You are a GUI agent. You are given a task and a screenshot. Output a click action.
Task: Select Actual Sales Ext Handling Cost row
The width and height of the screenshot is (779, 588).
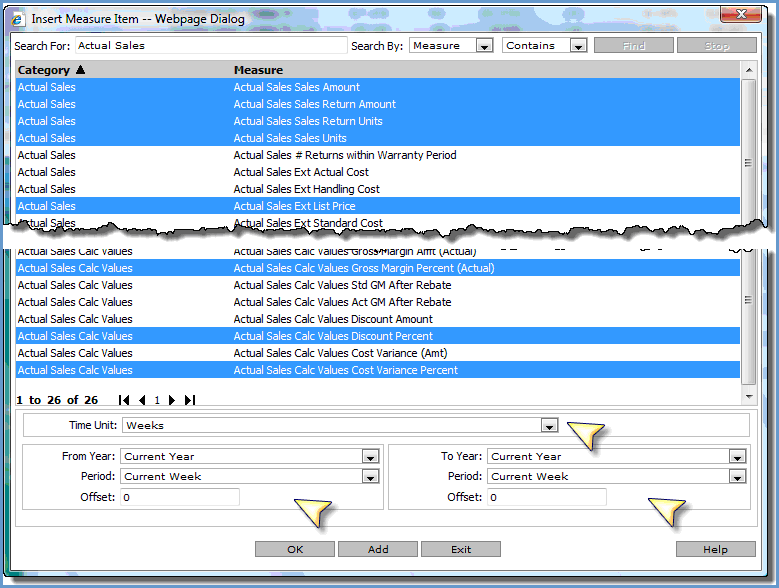(306, 189)
